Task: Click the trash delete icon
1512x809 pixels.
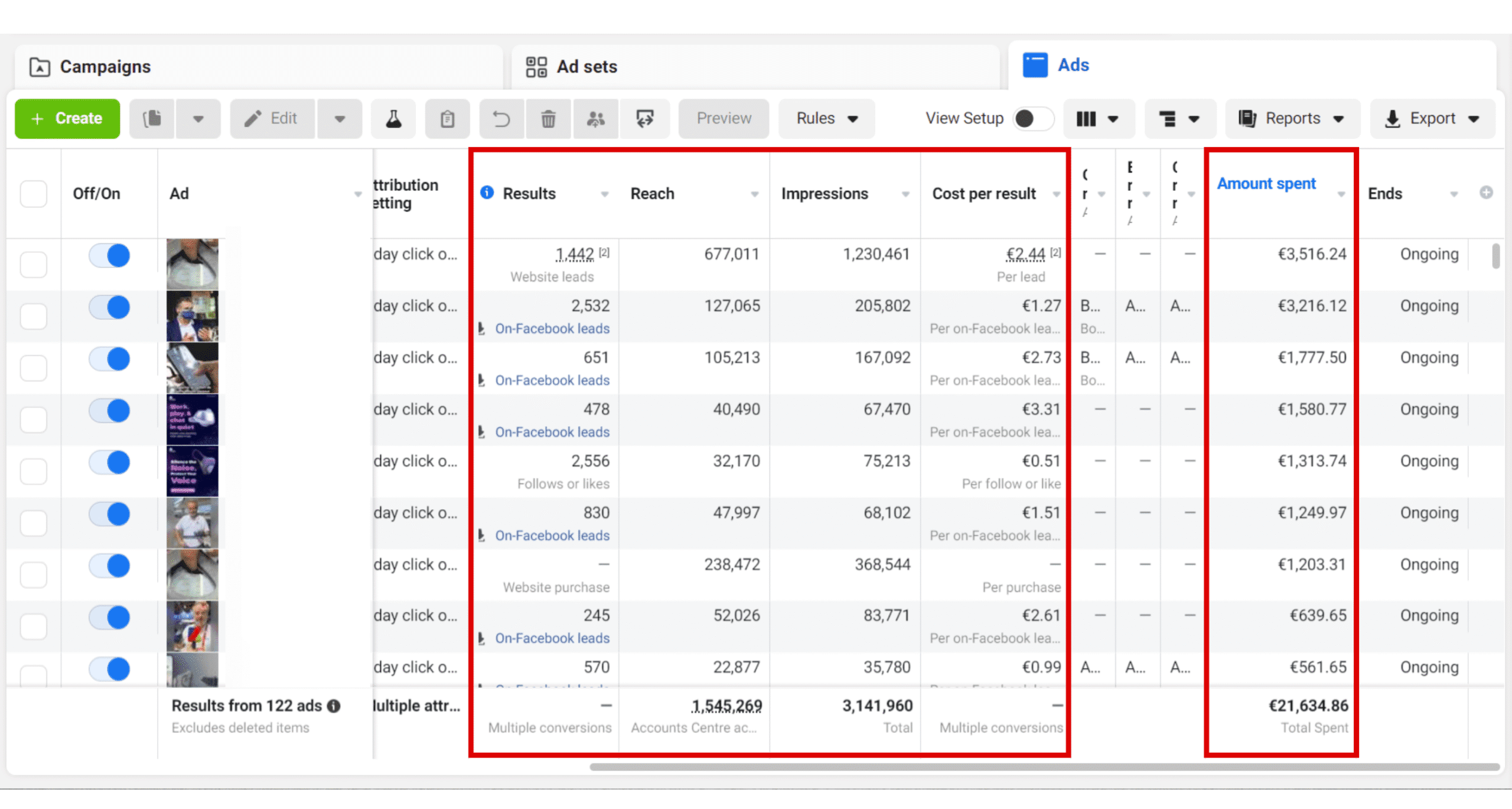Action: [548, 119]
